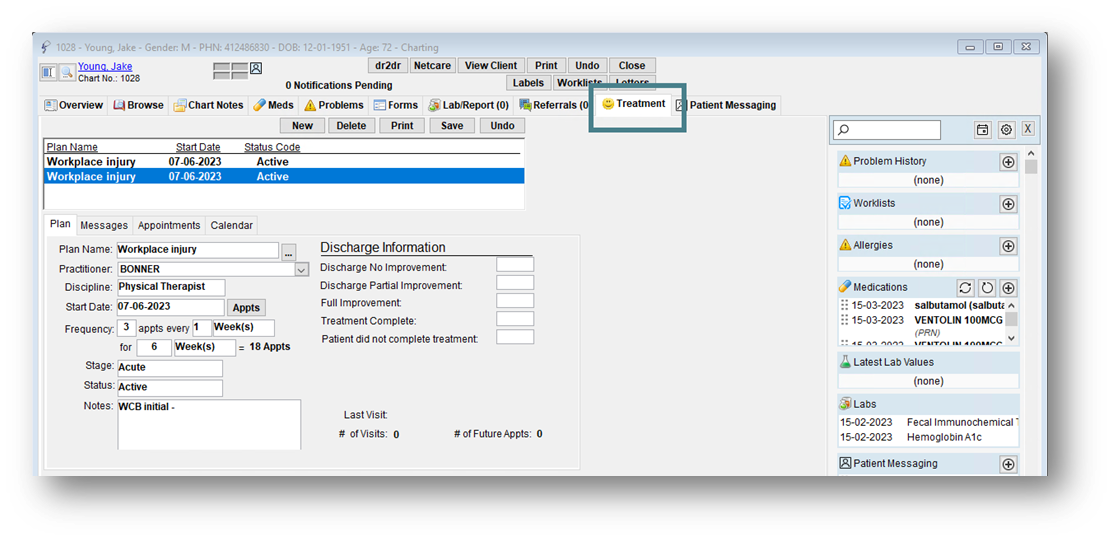Switch to the Browse tab
The image size is (1113, 541).
[x=138, y=105]
